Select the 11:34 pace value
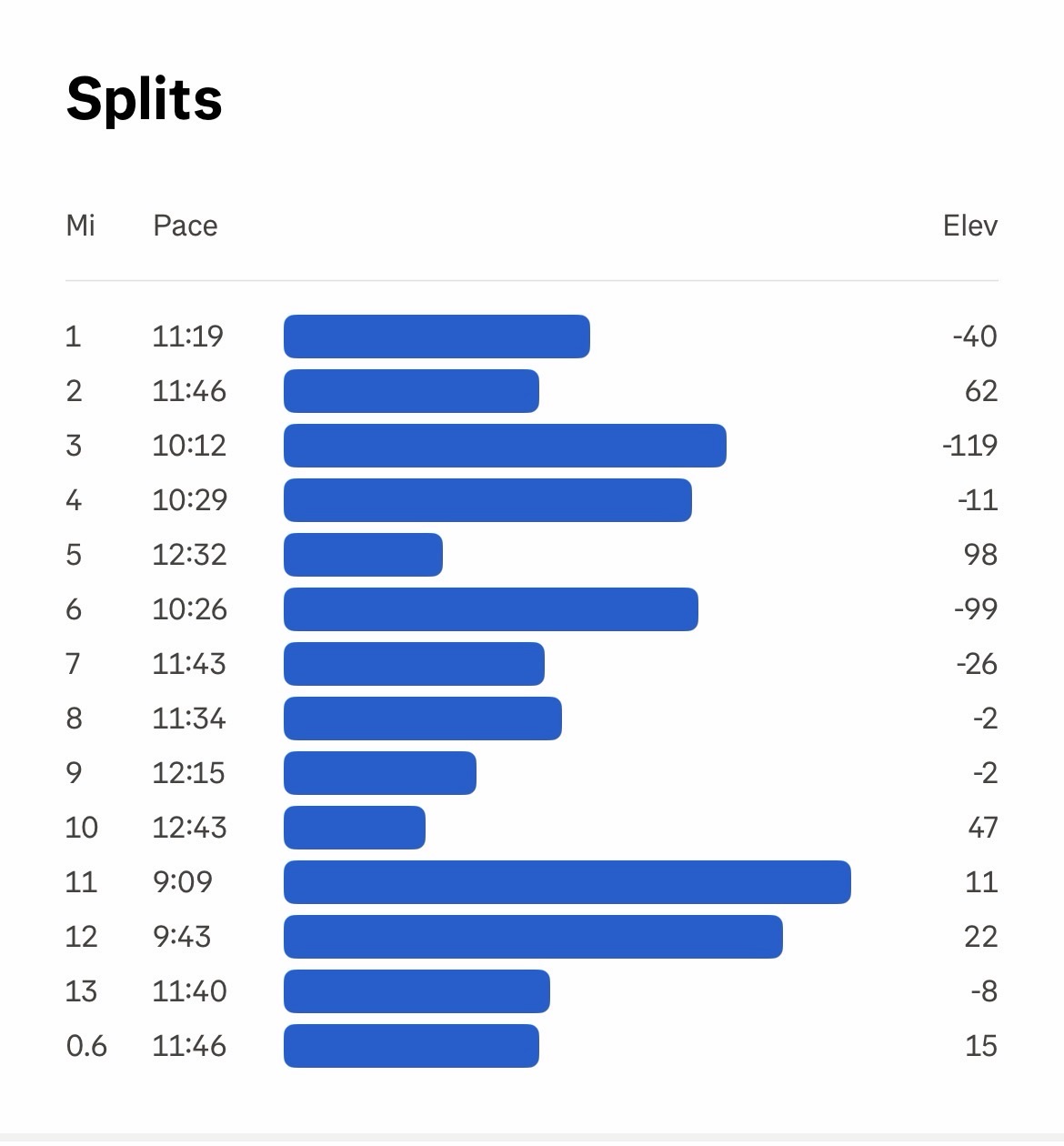This screenshot has height=1146, width=1064. coord(189,719)
